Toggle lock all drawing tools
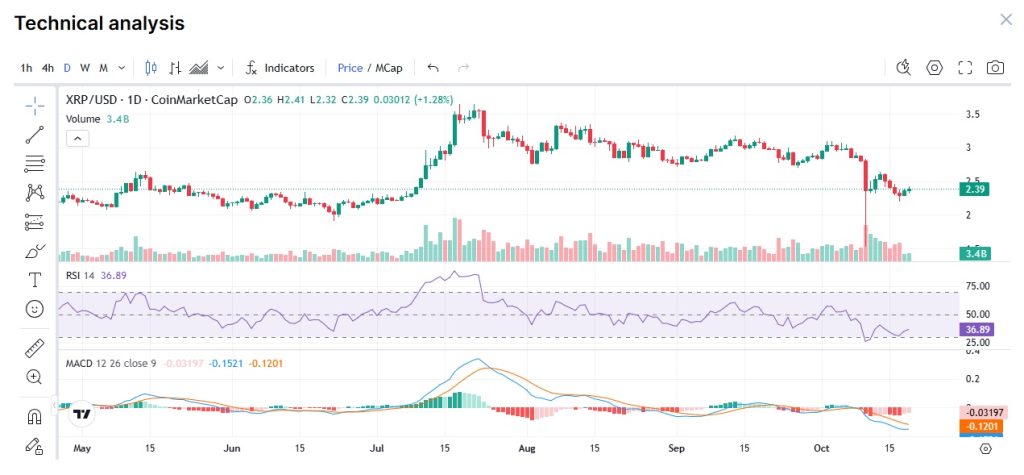Screen dimensions: 1024x475 tap(35, 446)
